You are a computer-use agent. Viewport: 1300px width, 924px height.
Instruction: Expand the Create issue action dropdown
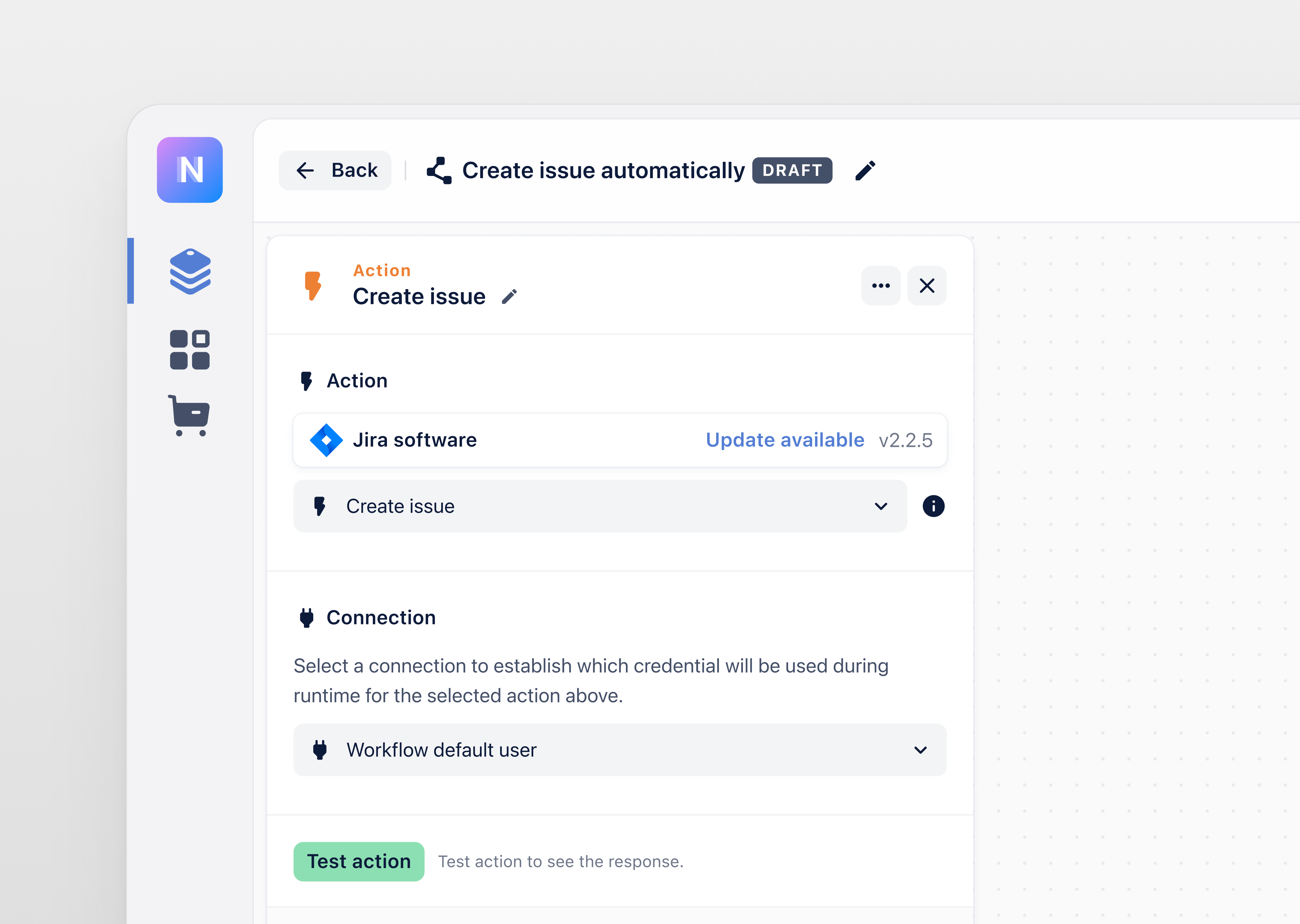click(x=881, y=506)
